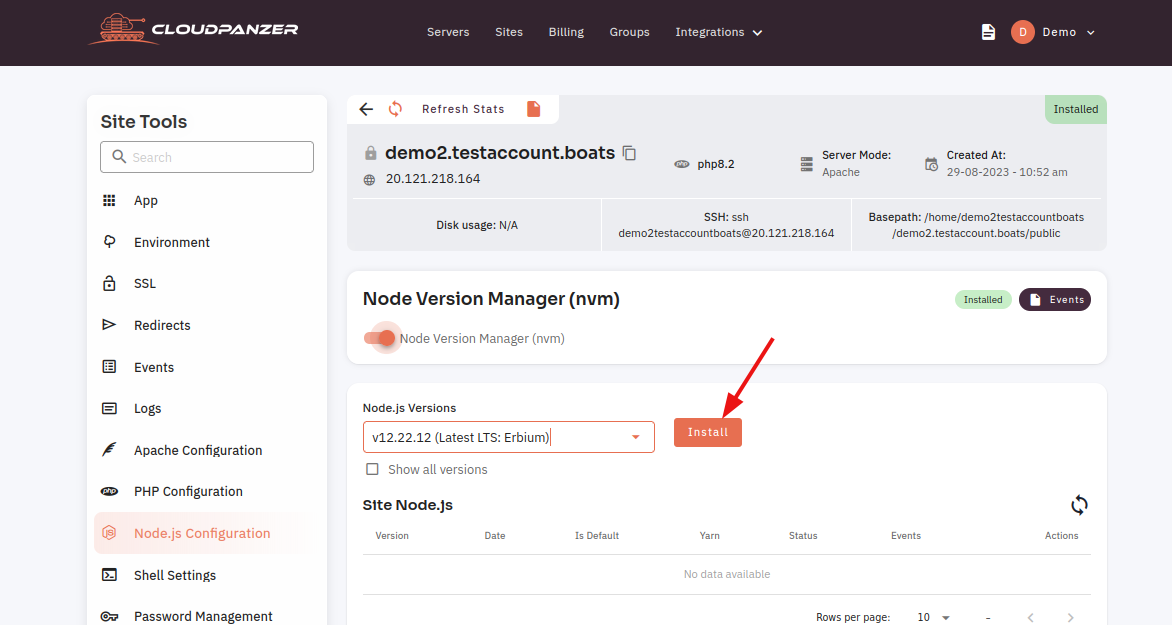The image size is (1172, 625).
Task: Click the Password Management key icon
Action: point(109,617)
